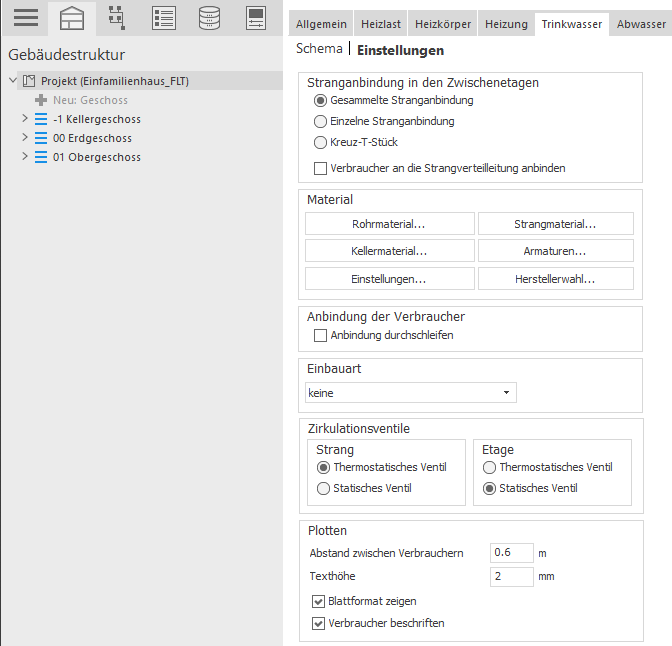Enable Anbindung durchschleifen checkbox
Image resolution: width=672 pixels, height=646 pixels.
pos(320,335)
